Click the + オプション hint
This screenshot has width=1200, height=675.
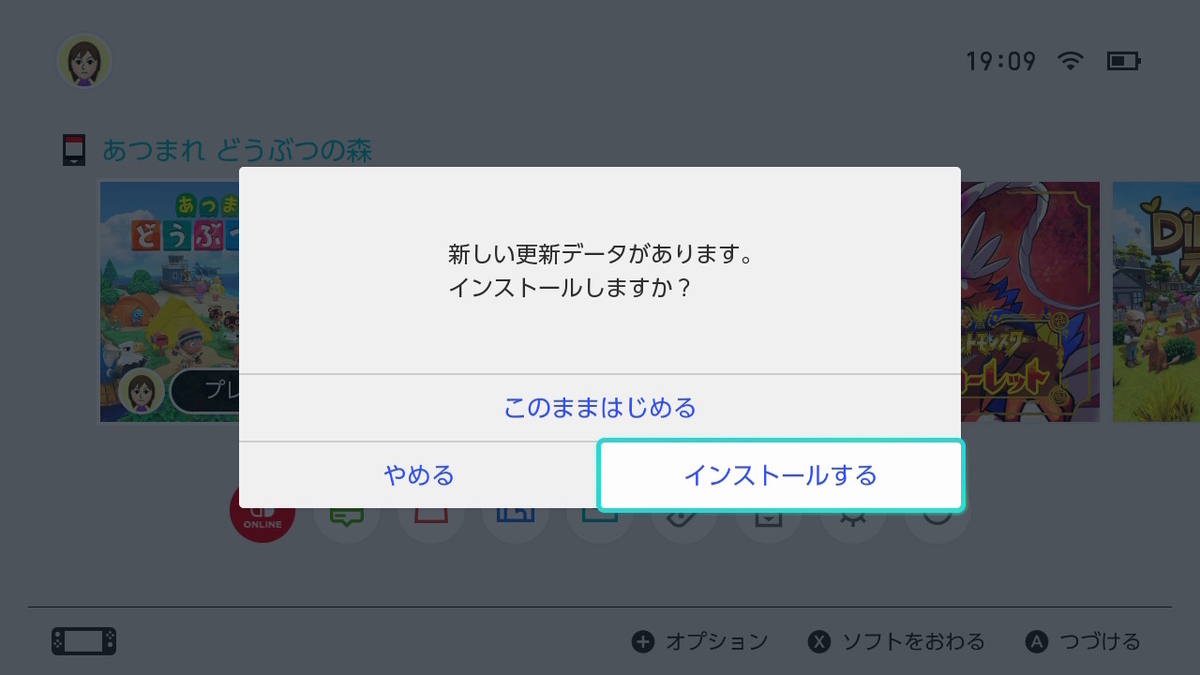tap(700, 642)
